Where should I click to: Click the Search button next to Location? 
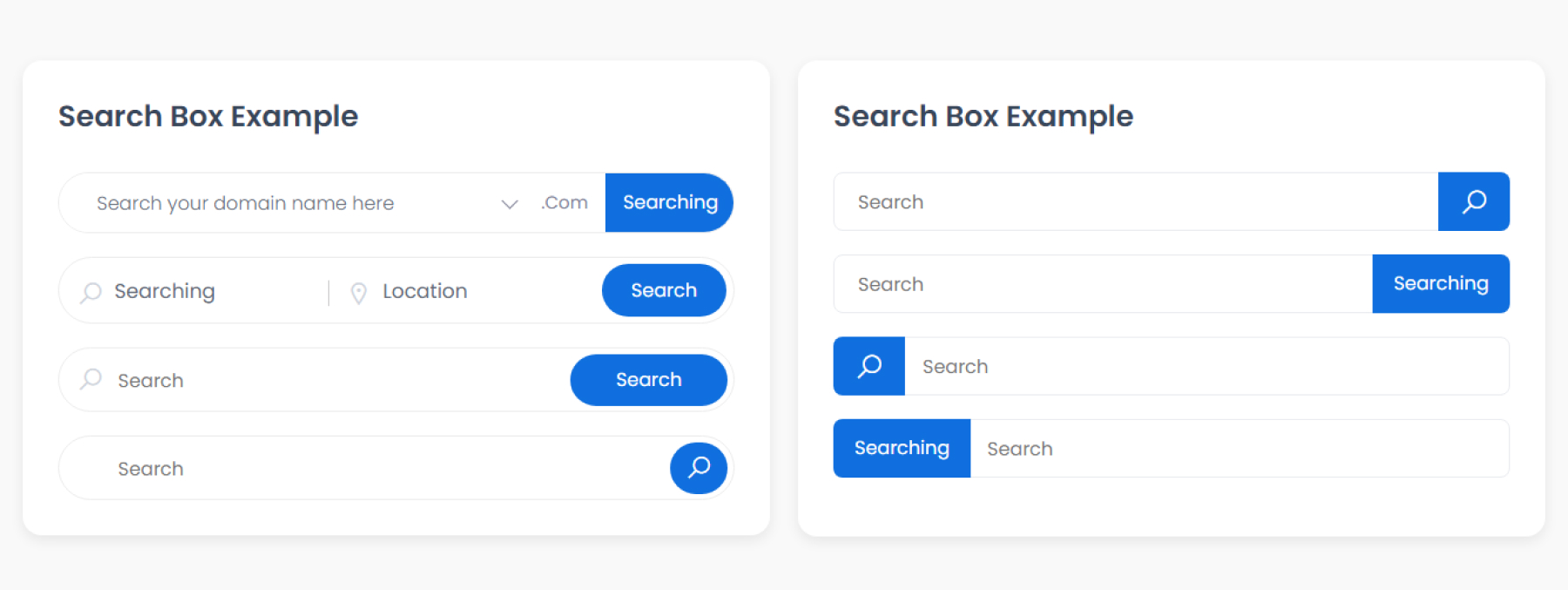[663, 290]
